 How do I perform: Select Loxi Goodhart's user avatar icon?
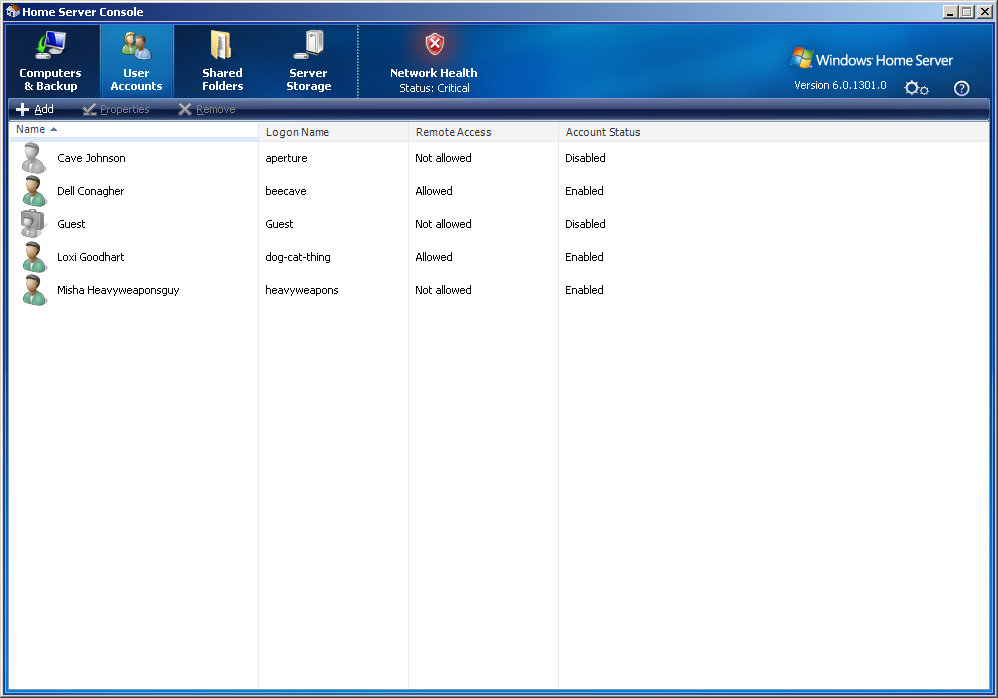[x=34, y=257]
